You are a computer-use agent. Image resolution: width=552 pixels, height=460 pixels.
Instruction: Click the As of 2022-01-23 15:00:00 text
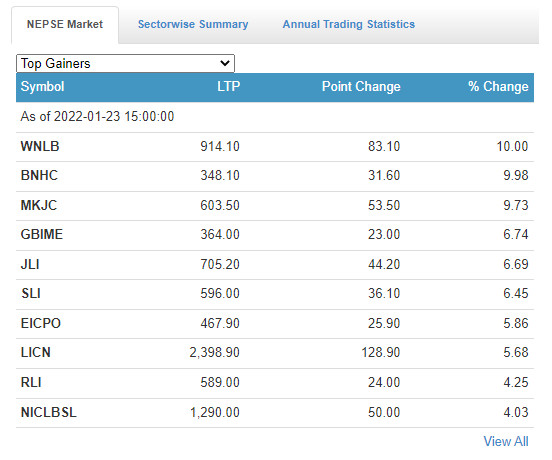coord(97,116)
